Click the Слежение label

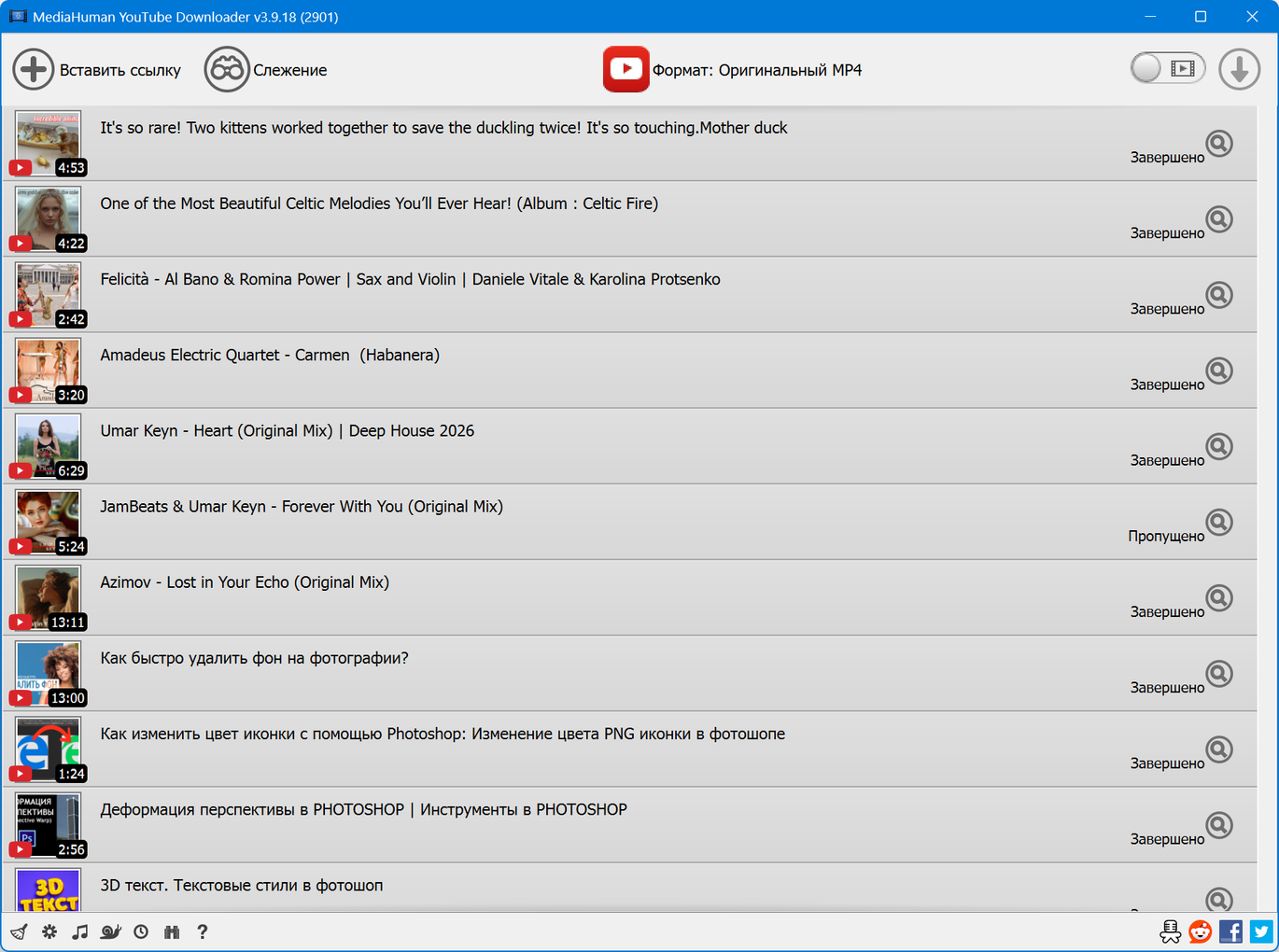click(x=290, y=71)
